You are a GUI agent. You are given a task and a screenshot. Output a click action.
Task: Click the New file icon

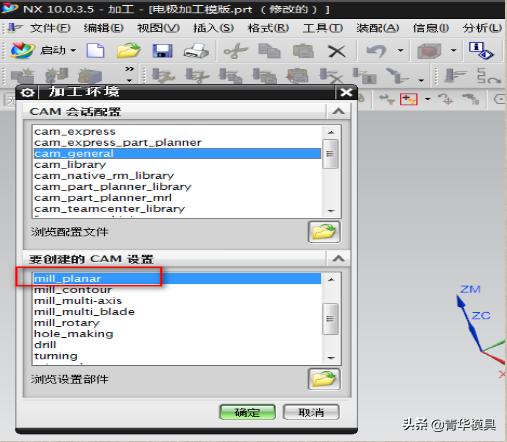pyautogui.click(x=95, y=51)
